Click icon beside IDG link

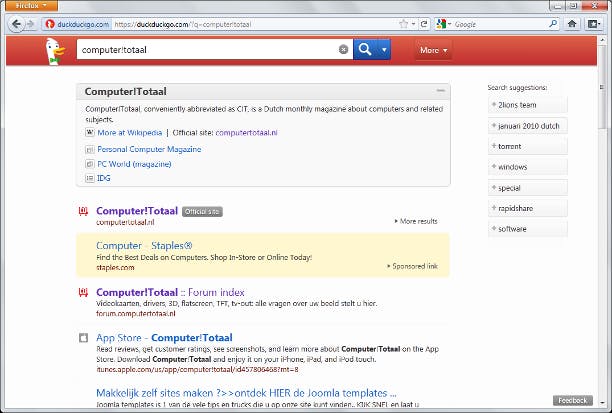pyautogui.click(x=90, y=178)
